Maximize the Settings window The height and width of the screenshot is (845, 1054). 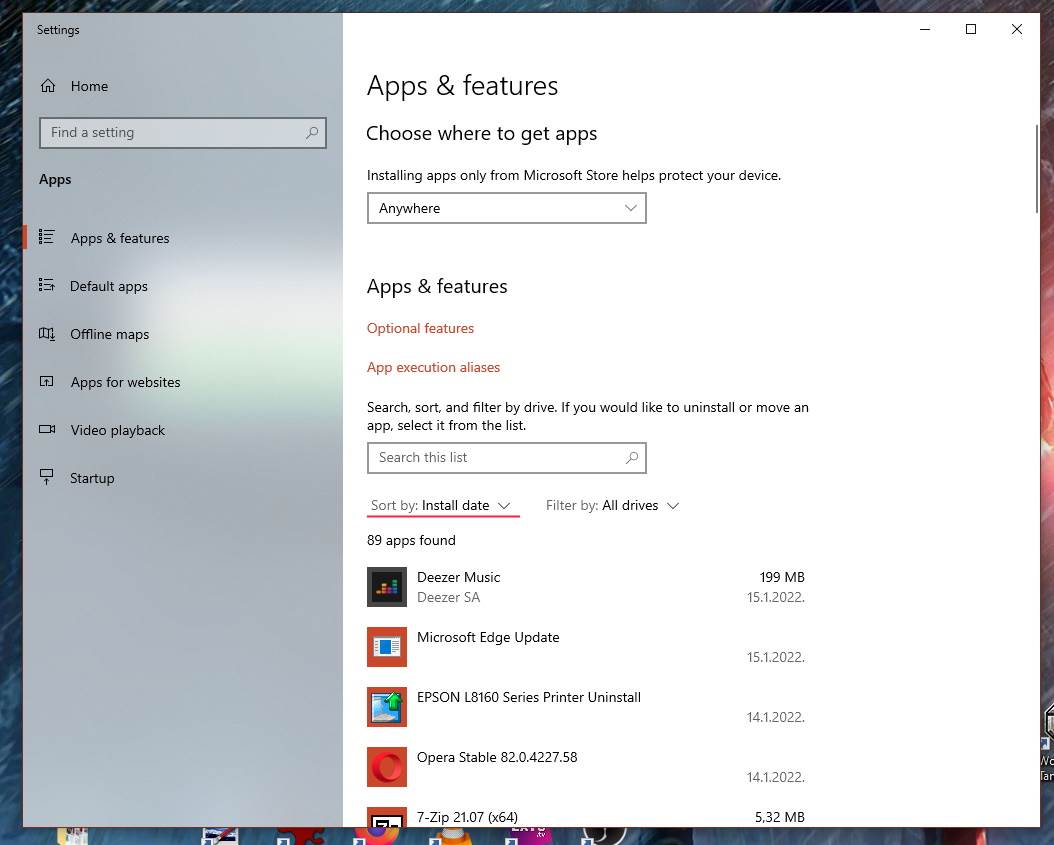[x=970, y=30]
